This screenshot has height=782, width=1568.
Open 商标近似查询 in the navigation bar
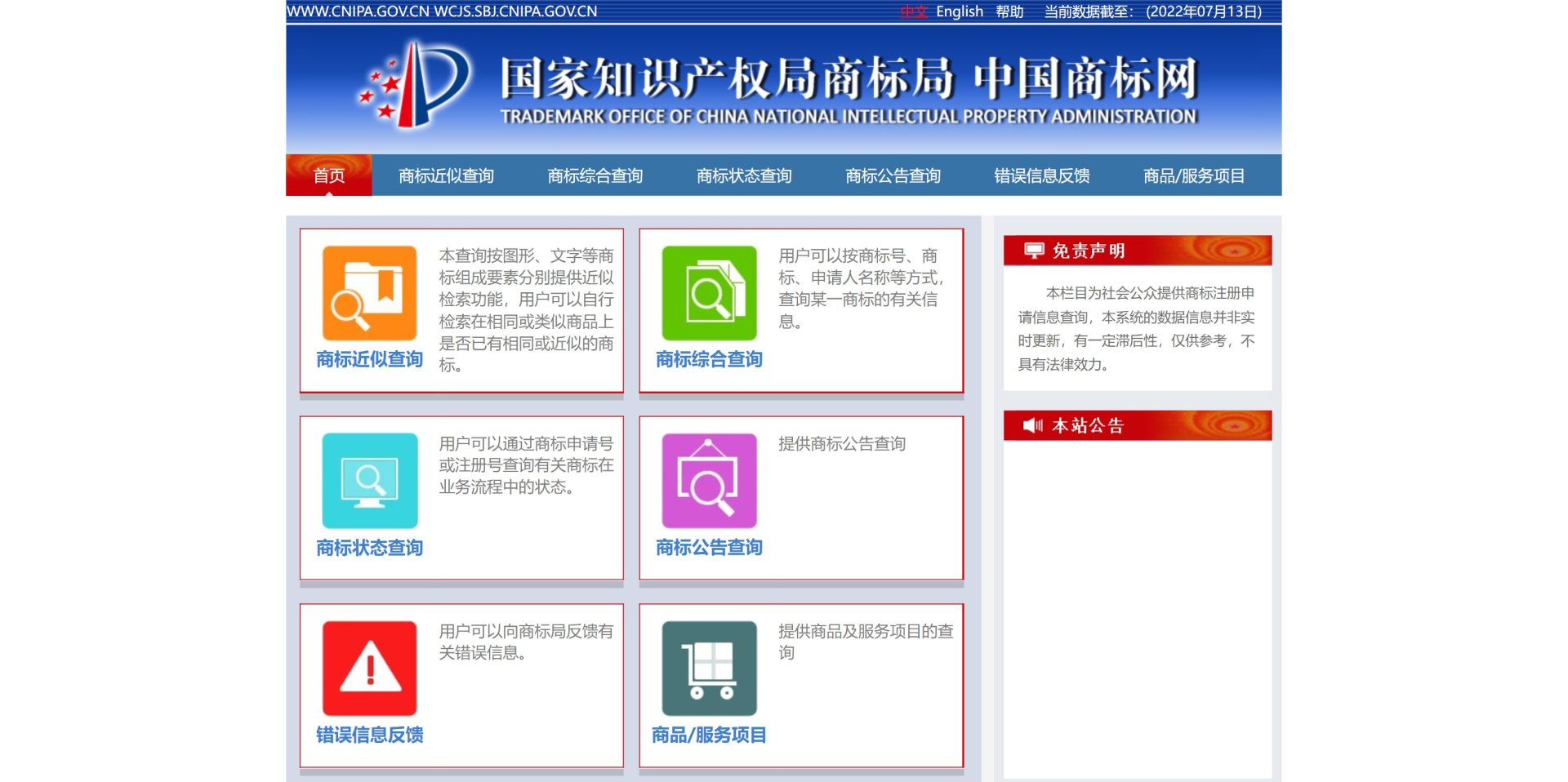(x=446, y=176)
